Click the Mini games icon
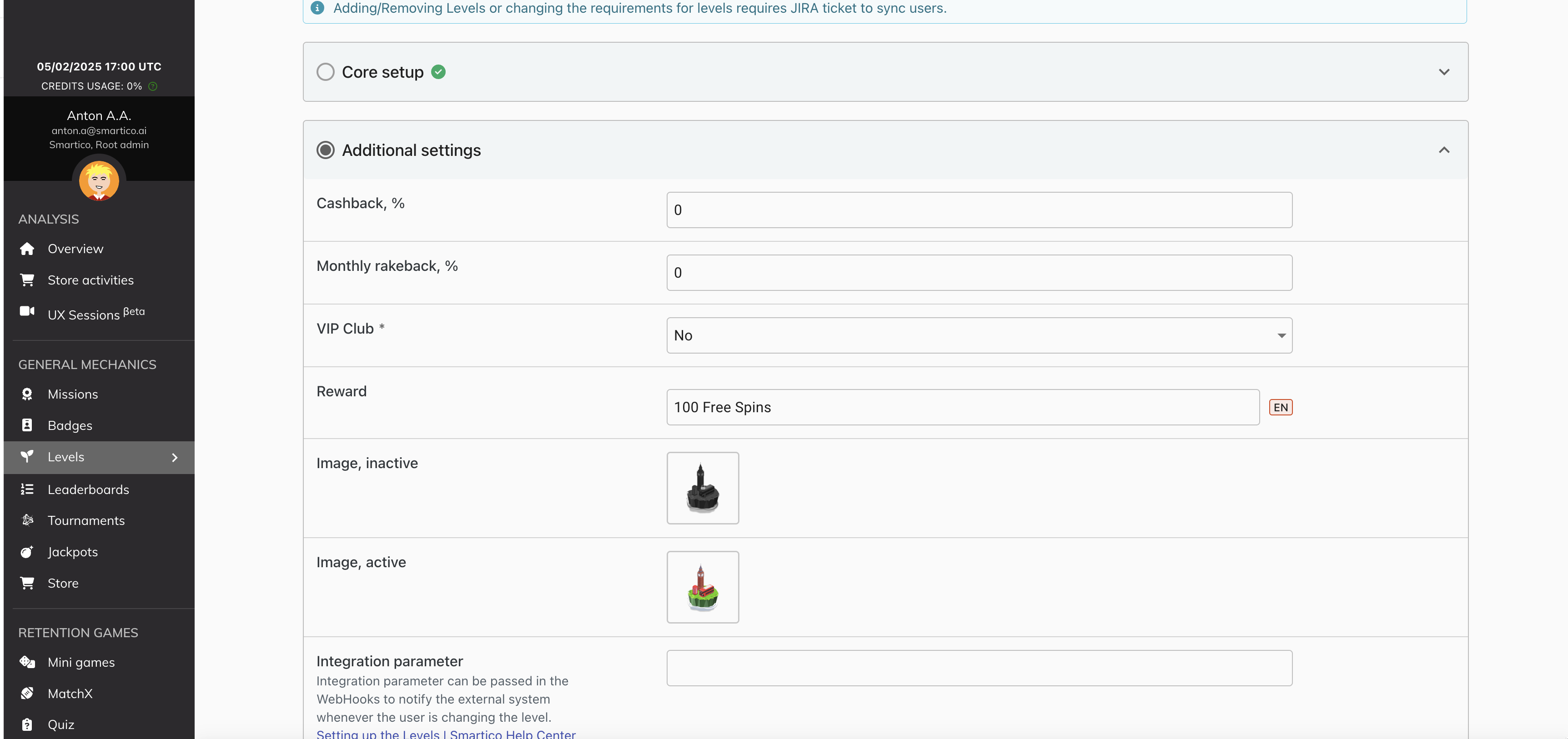The height and width of the screenshot is (739, 1568). [27, 662]
